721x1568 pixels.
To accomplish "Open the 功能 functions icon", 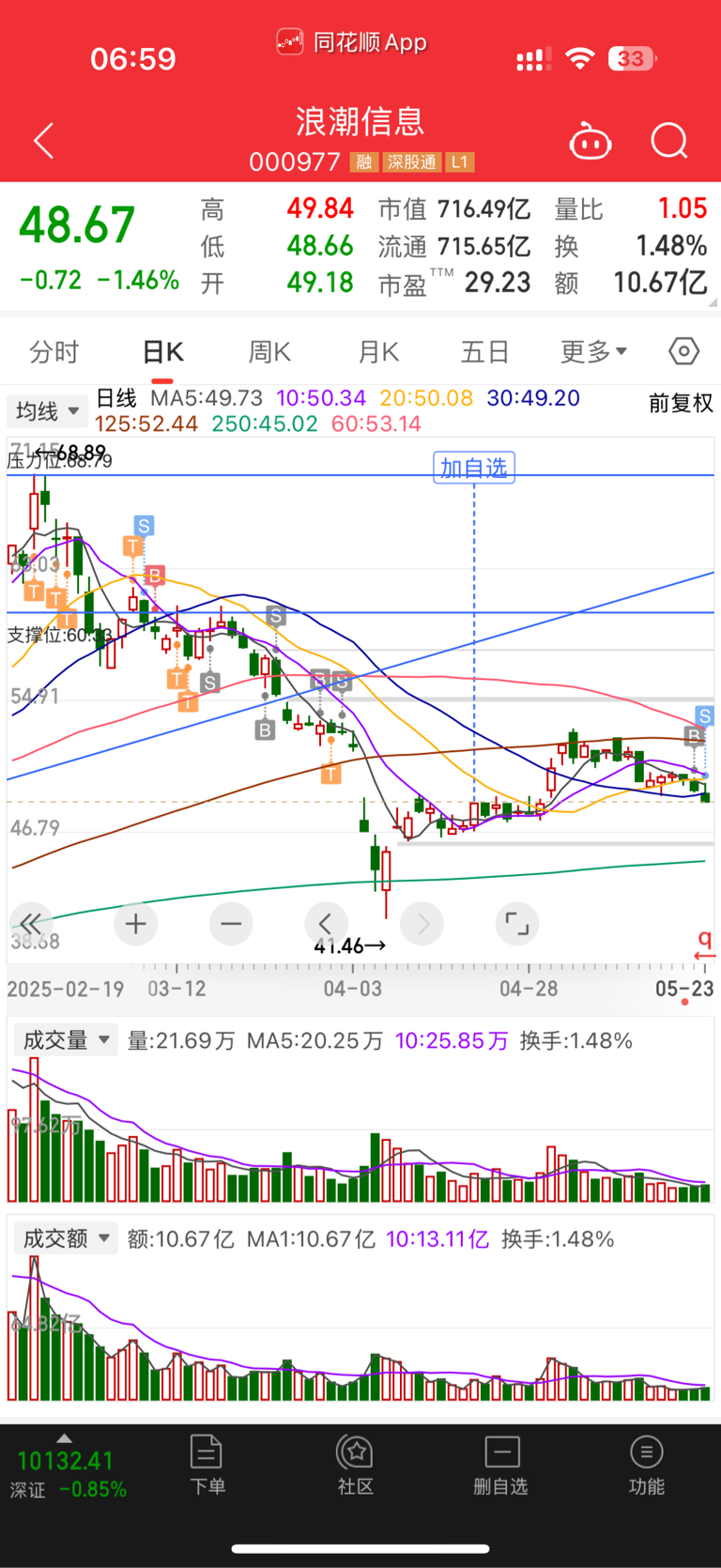I will click(646, 1465).
